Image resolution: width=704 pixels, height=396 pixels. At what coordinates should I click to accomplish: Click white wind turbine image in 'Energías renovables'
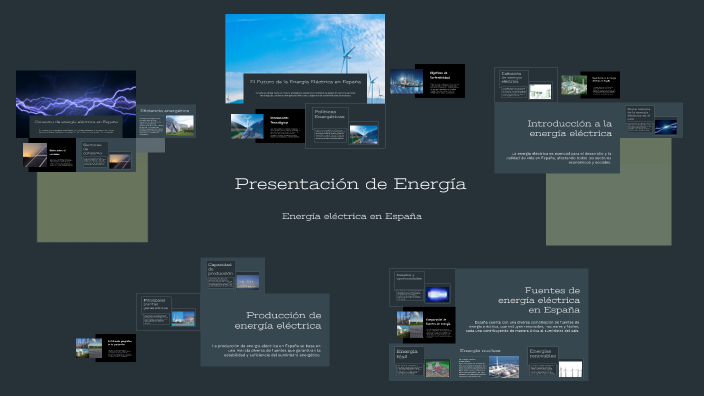(570, 369)
